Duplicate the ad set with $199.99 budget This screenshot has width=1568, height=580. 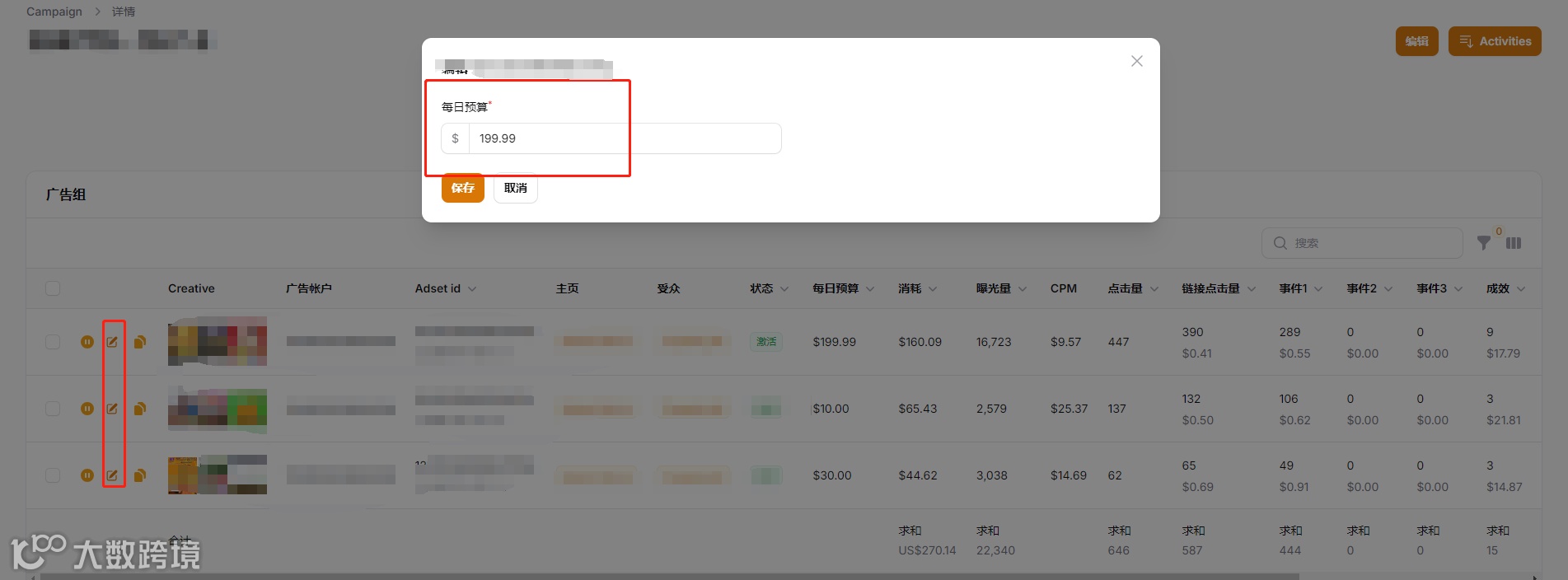[140, 342]
